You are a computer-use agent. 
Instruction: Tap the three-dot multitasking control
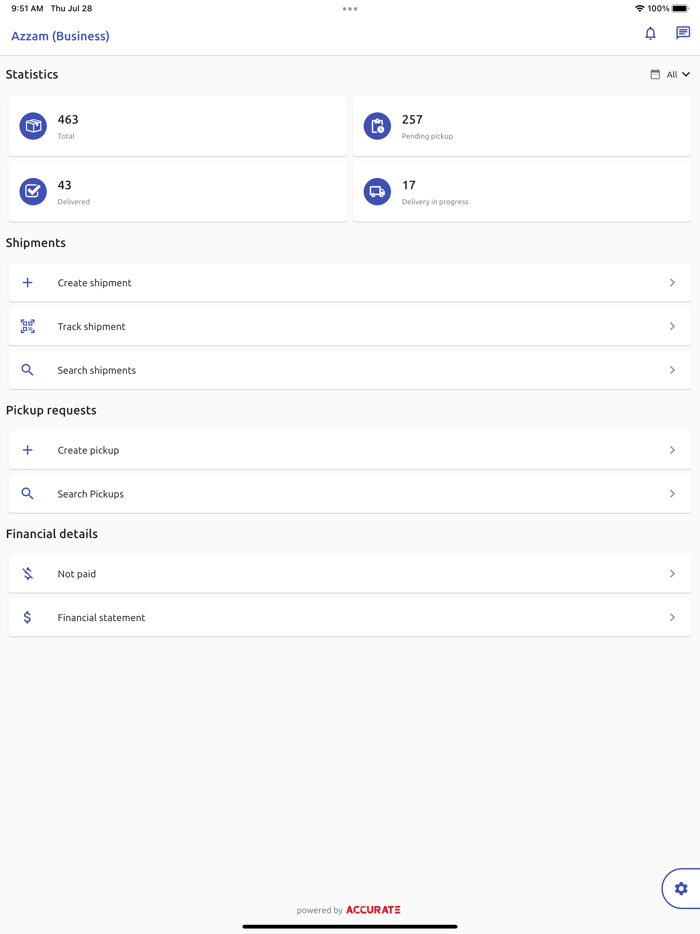click(350, 9)
